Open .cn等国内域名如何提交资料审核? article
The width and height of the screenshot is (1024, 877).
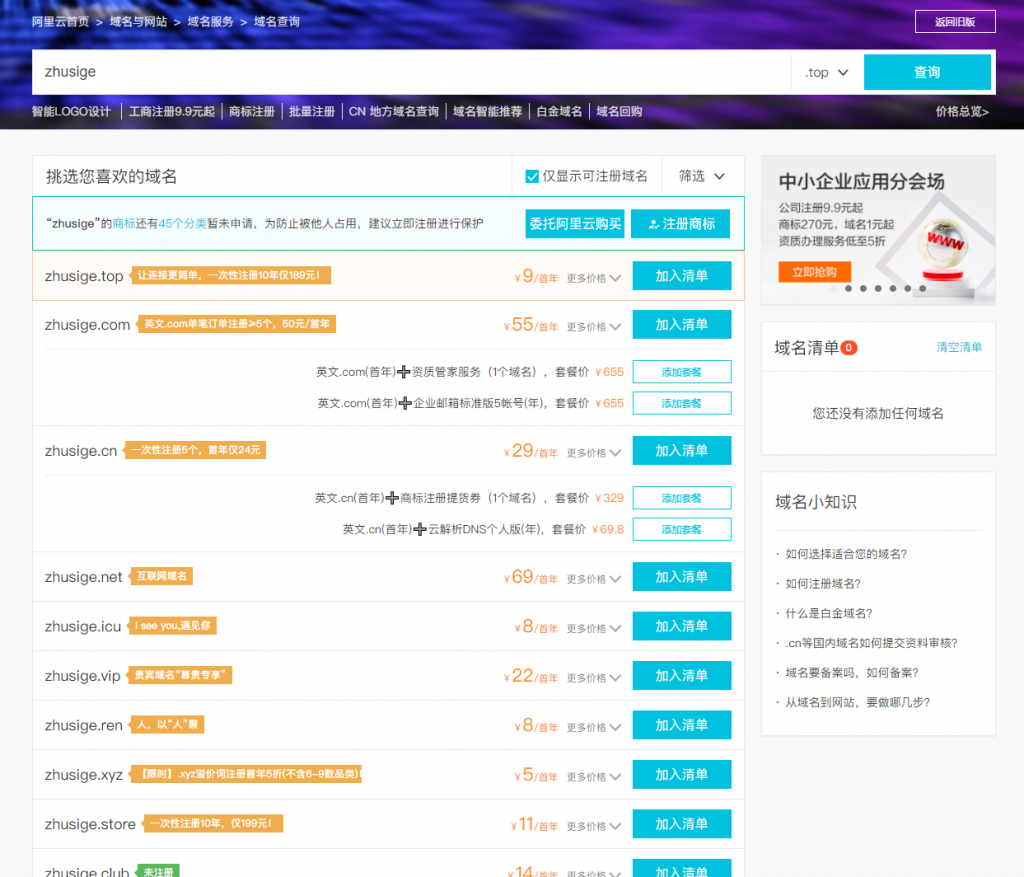[x=871, y=643]
